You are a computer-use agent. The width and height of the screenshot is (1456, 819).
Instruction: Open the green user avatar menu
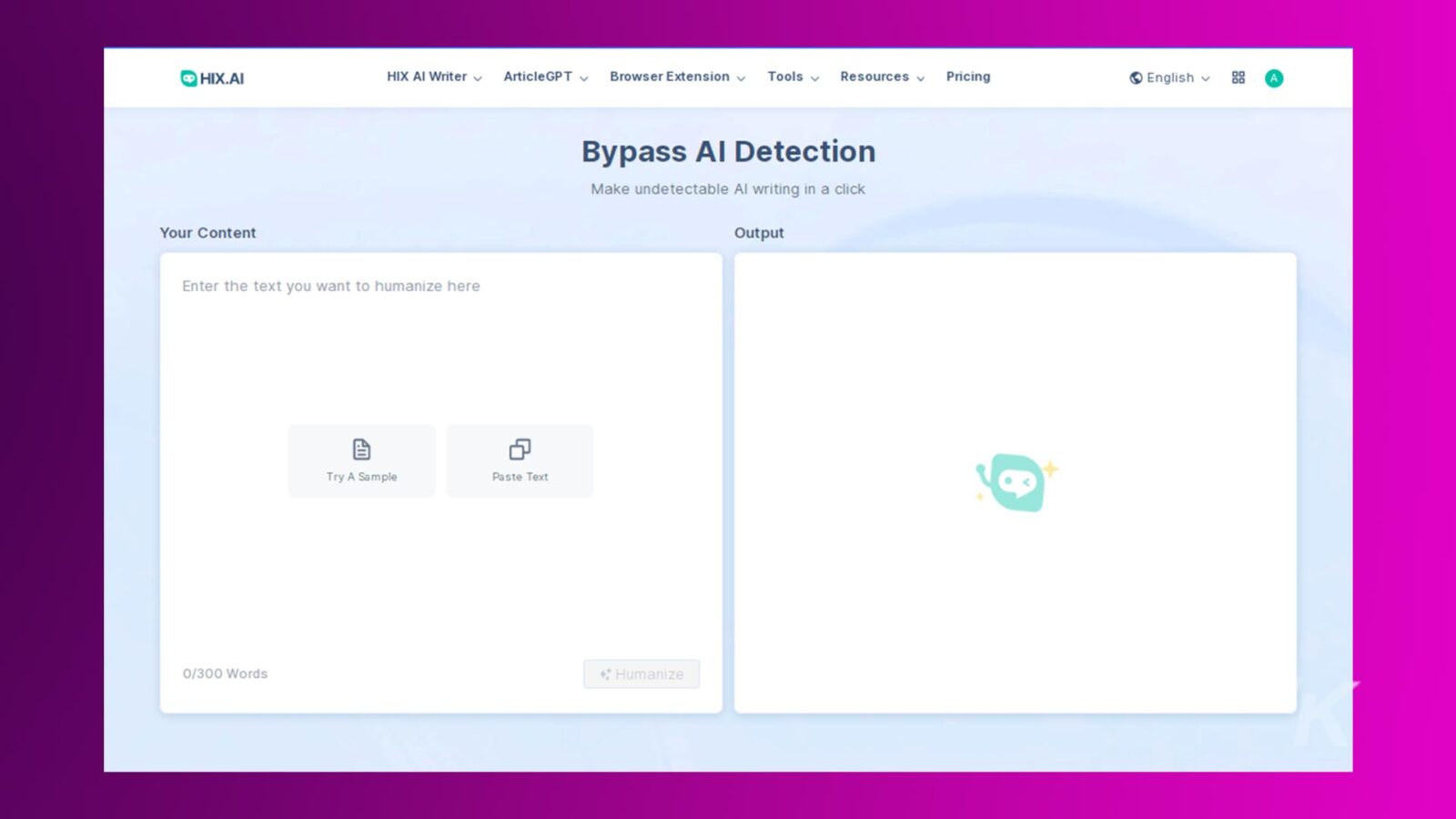pyautogui.click(x=1274, y=78)
